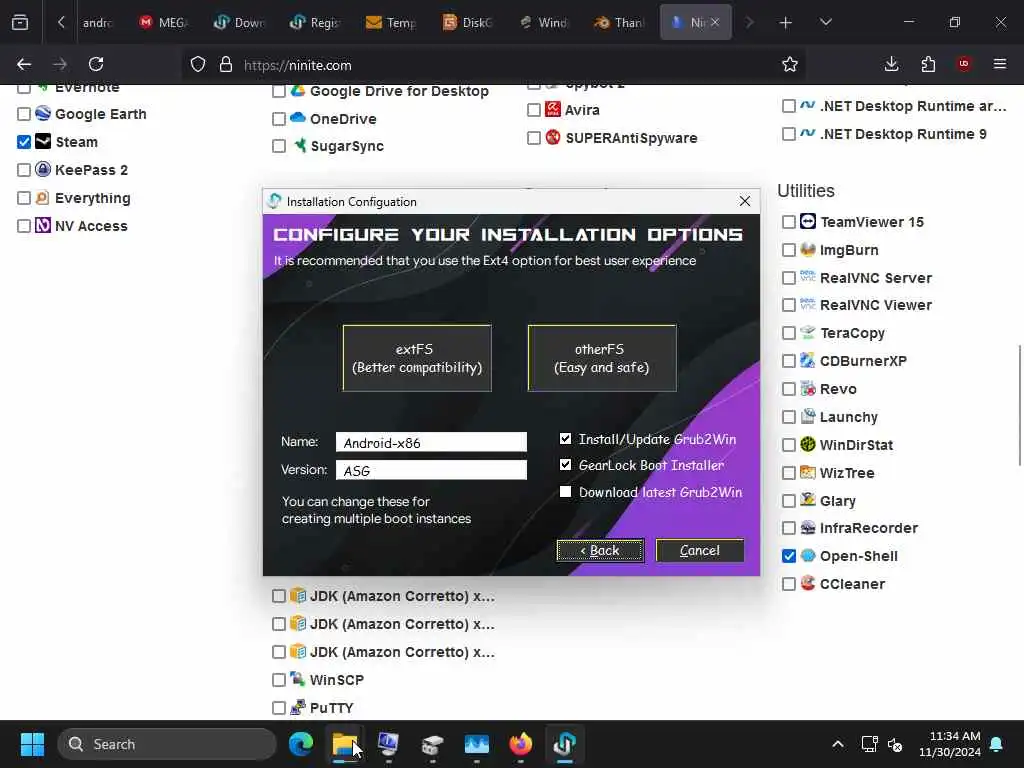
Task: Check the Google Earth checkbox
Action: point(24,114)
